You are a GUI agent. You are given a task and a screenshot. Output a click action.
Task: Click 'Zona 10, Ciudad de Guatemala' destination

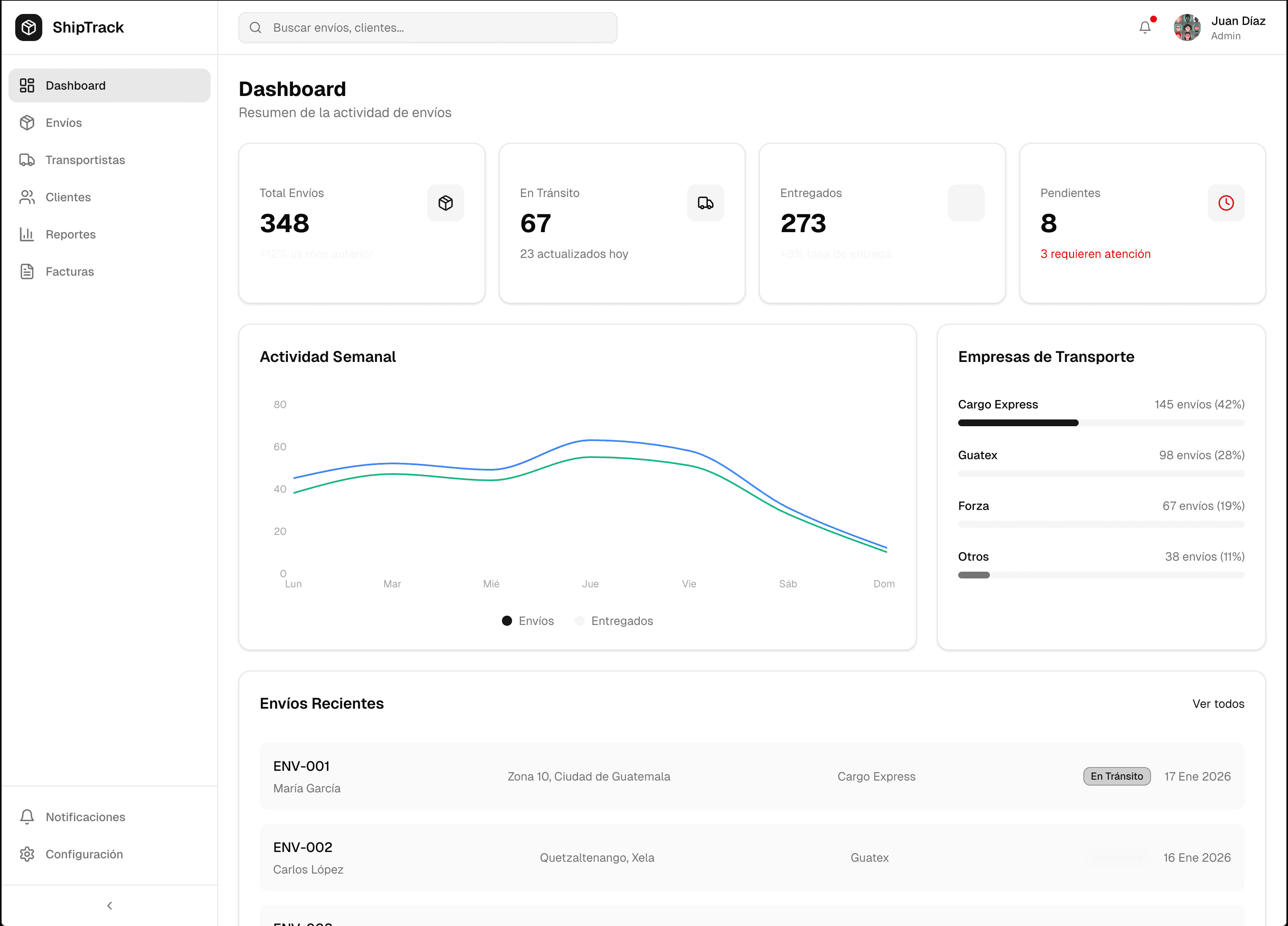pyautogui.click(x=589, y=776)
